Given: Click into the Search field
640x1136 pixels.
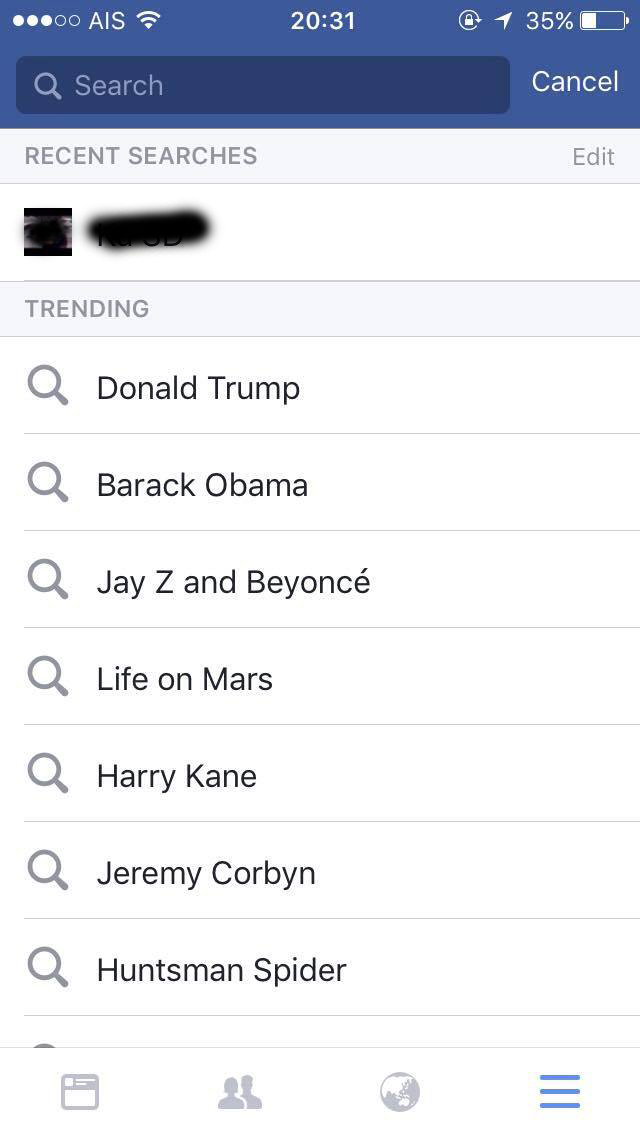Looking at the screenshot, I should point(280,86).
